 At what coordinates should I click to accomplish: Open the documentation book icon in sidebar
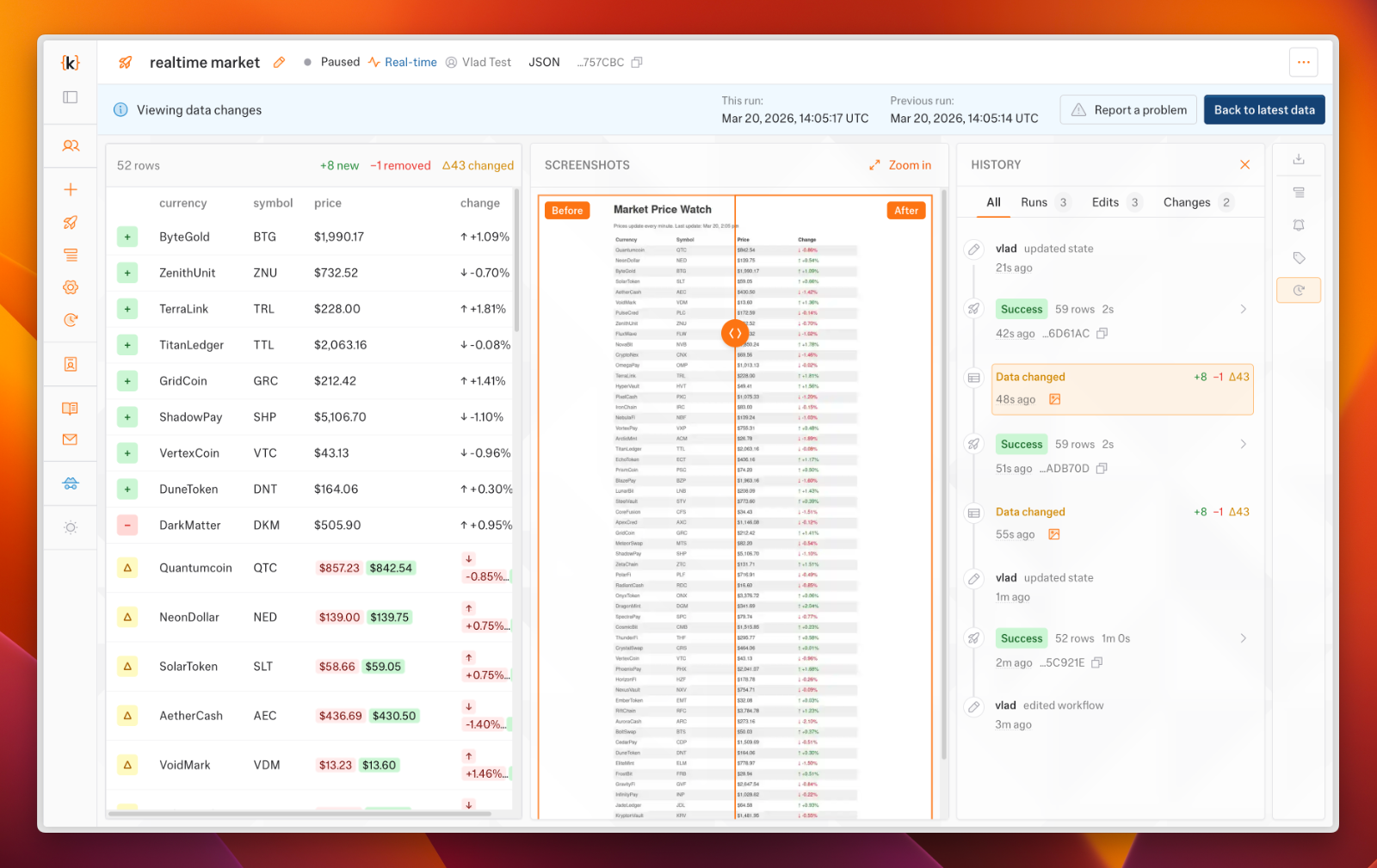[x=71, y=409]
